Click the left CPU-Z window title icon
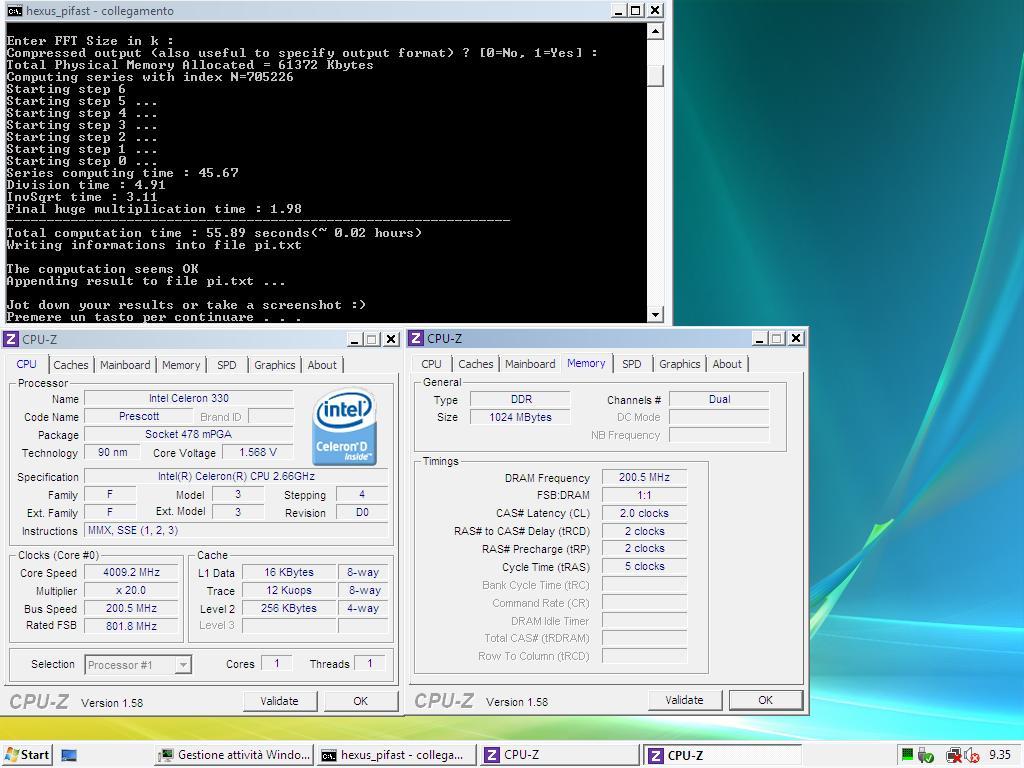 (x=10, y=339)
